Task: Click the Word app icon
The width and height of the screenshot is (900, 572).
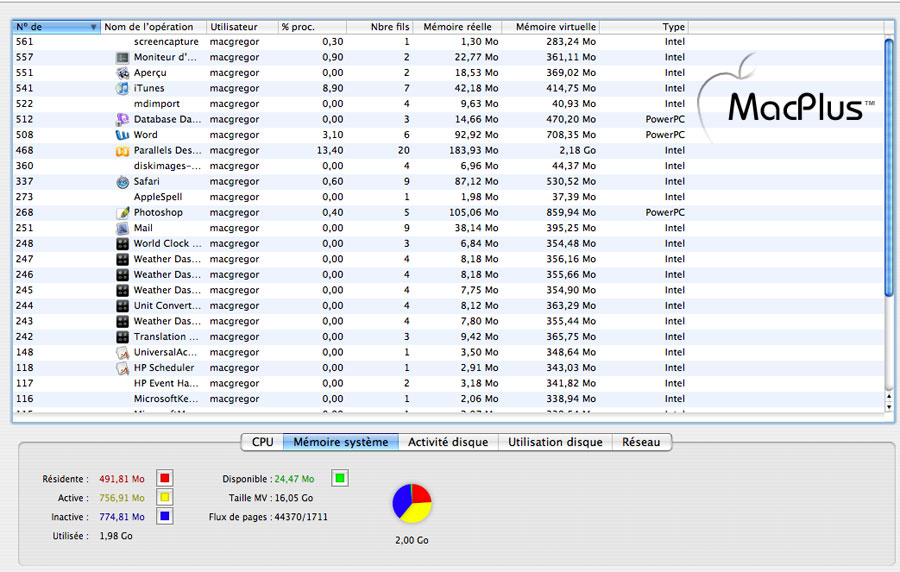Action: [x=122, y=135]
